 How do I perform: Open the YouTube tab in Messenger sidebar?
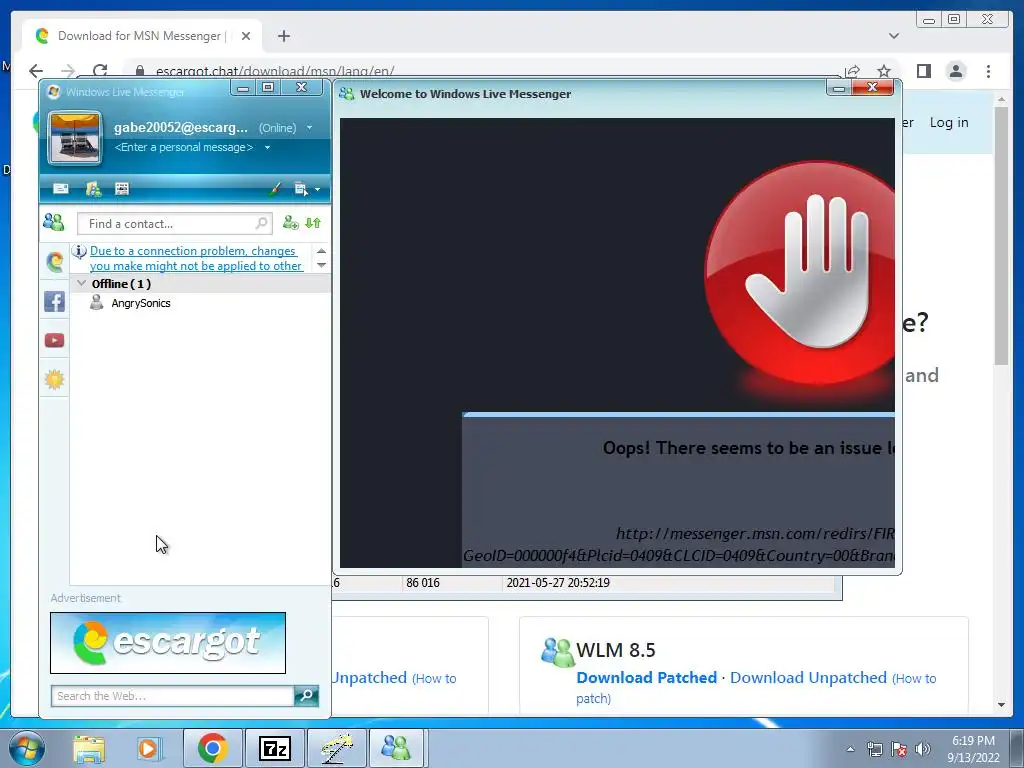tap(54, 340)
